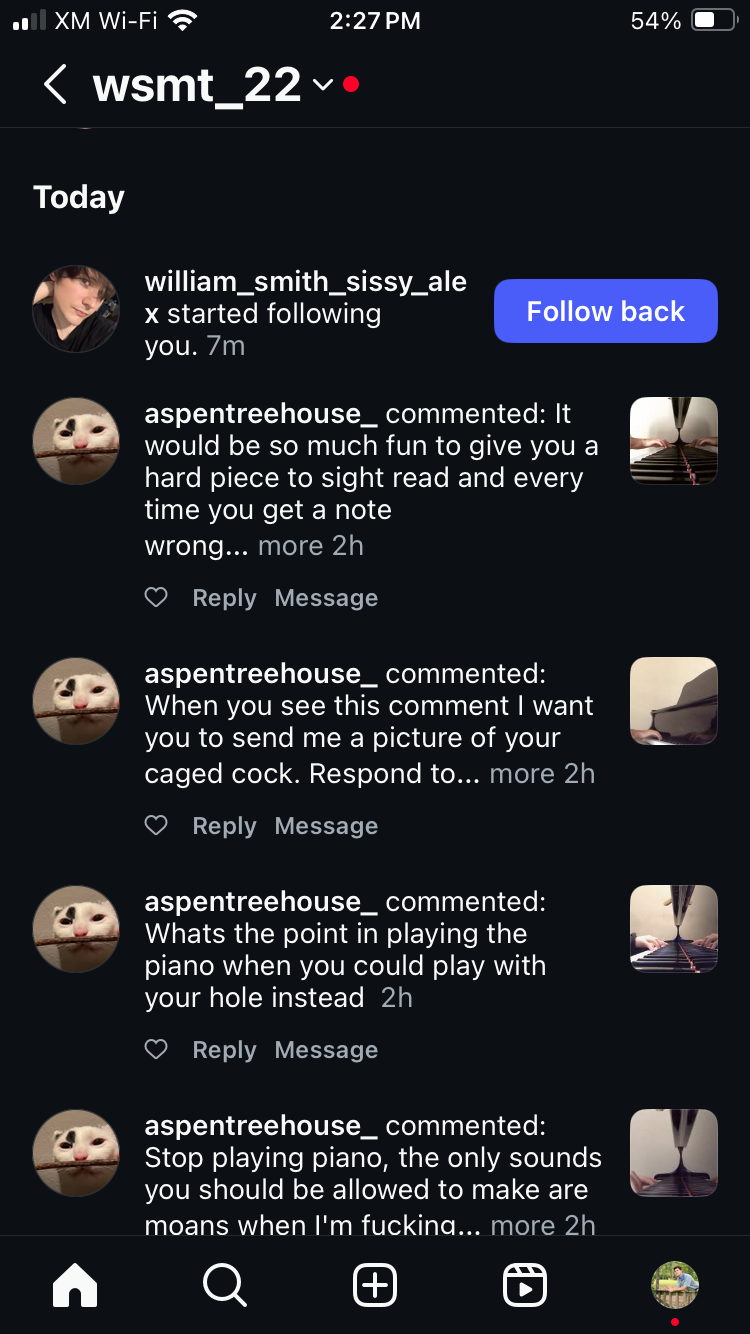Tap Reply under "When you see this comment"

click(x=224, y=826)
